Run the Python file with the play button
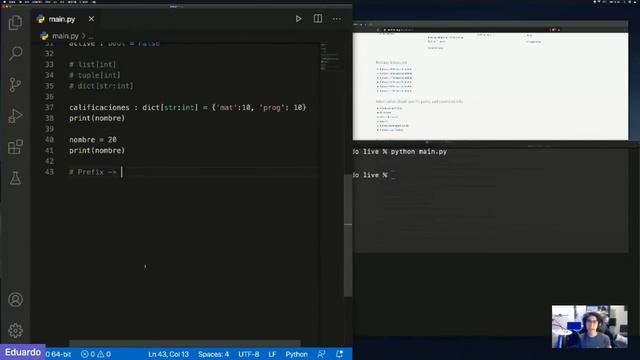The image size is (640, 360). pos(298,19)
